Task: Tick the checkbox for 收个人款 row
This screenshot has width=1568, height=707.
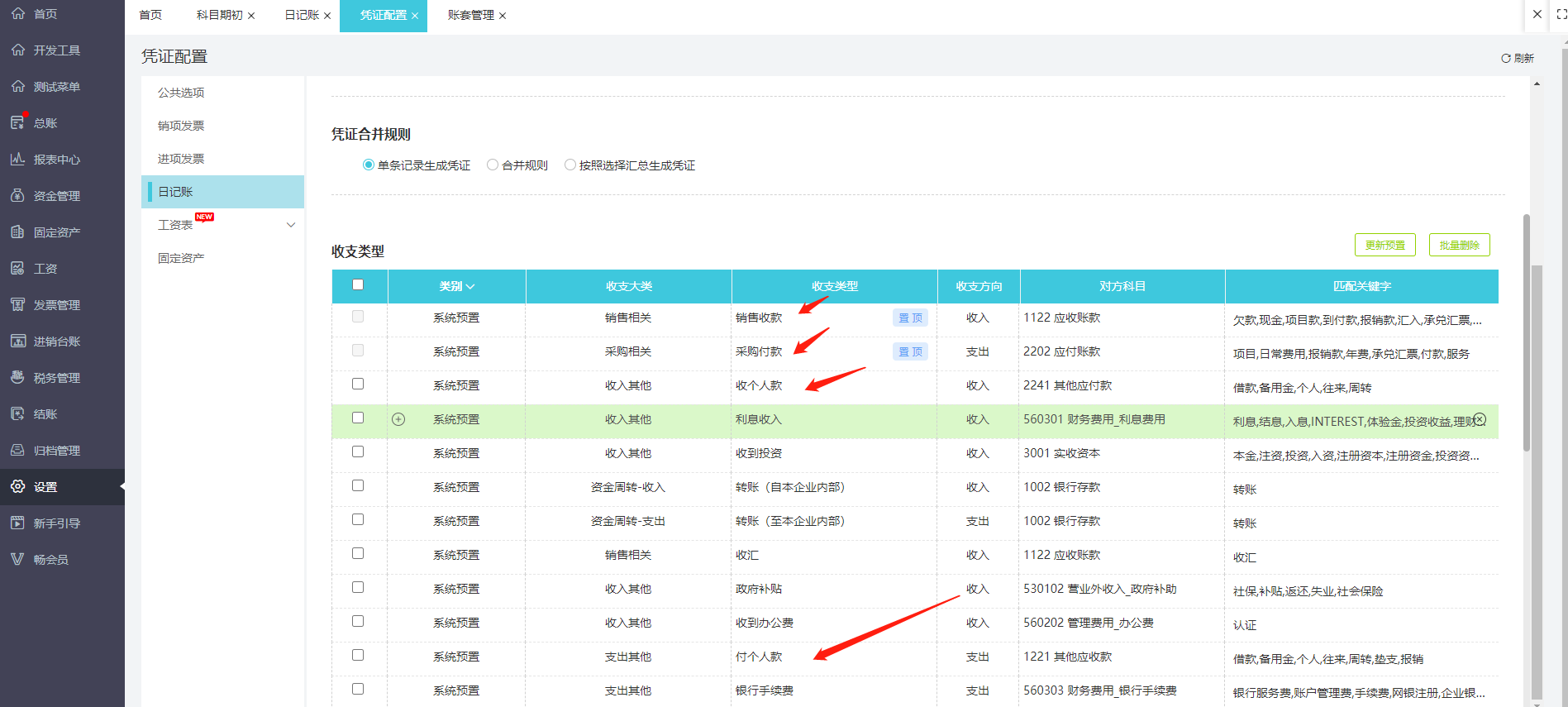Action: (358, 384)
